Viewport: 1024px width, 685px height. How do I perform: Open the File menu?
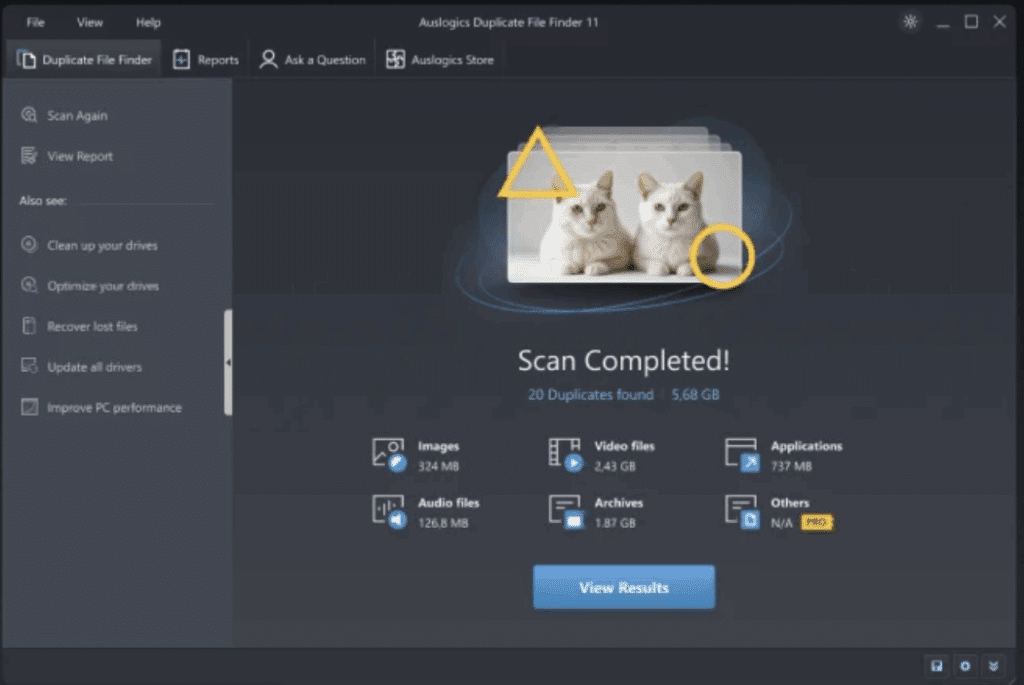click(x=35, y=22)
